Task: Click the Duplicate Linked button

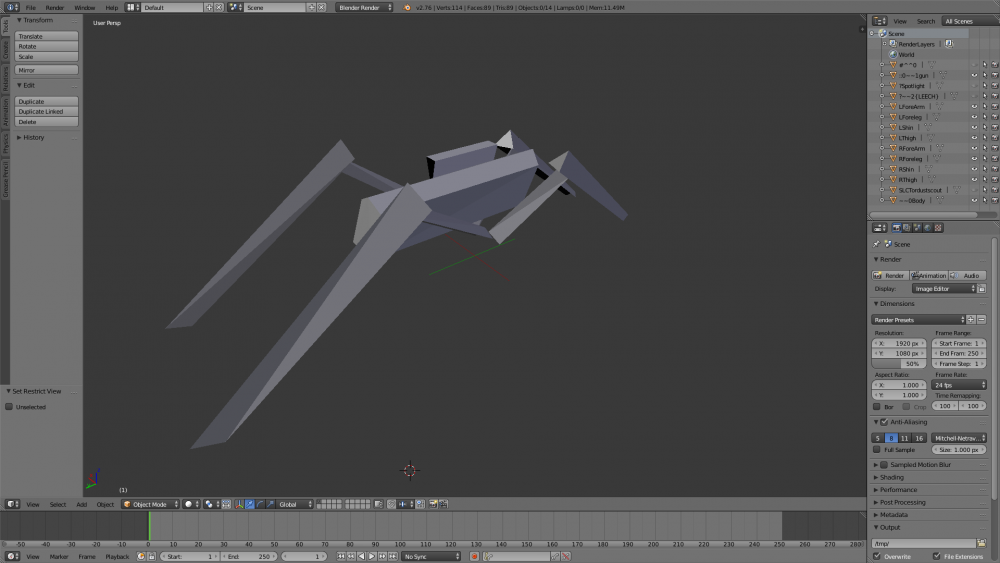Action: [46, 112]
